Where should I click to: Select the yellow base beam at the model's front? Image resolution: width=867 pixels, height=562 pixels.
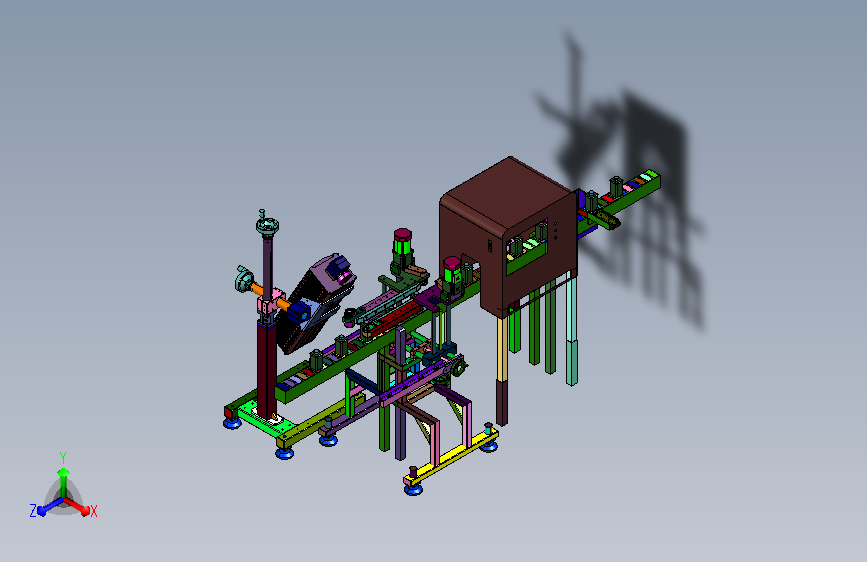click(452, 457)
